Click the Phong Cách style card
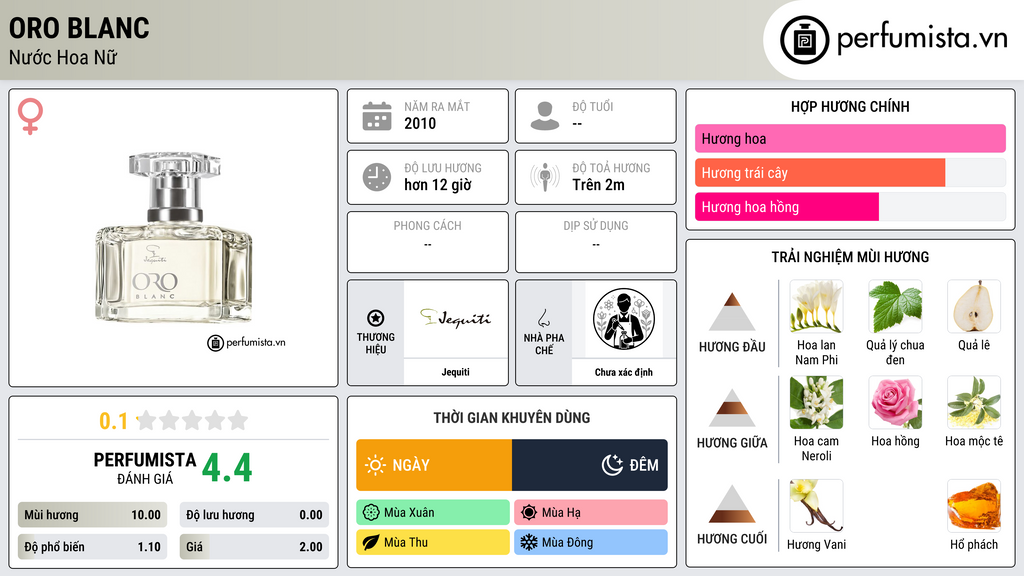Screen dimensions: 1024x576 pyautogui.click(x=428, y=242)
